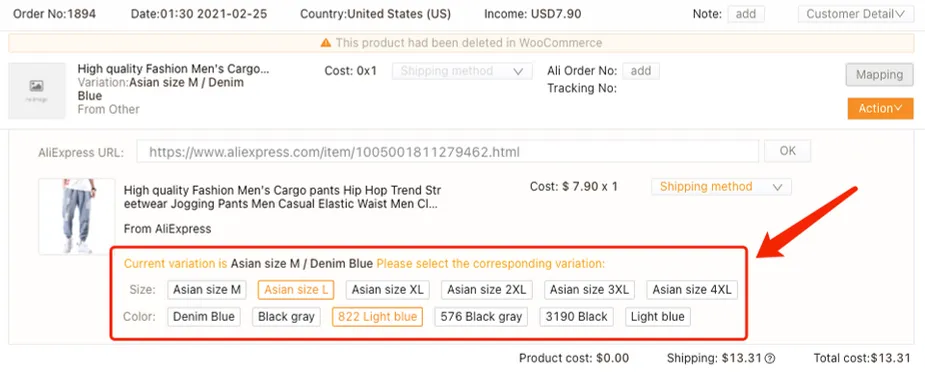Click the warning triangle icon
Image resolution: width=925 pixels, height=375 pixels.
[x=326, y=43]
